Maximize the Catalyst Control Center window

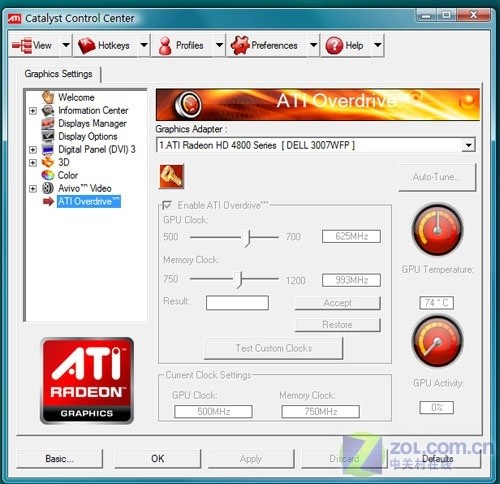pos(446,15)
